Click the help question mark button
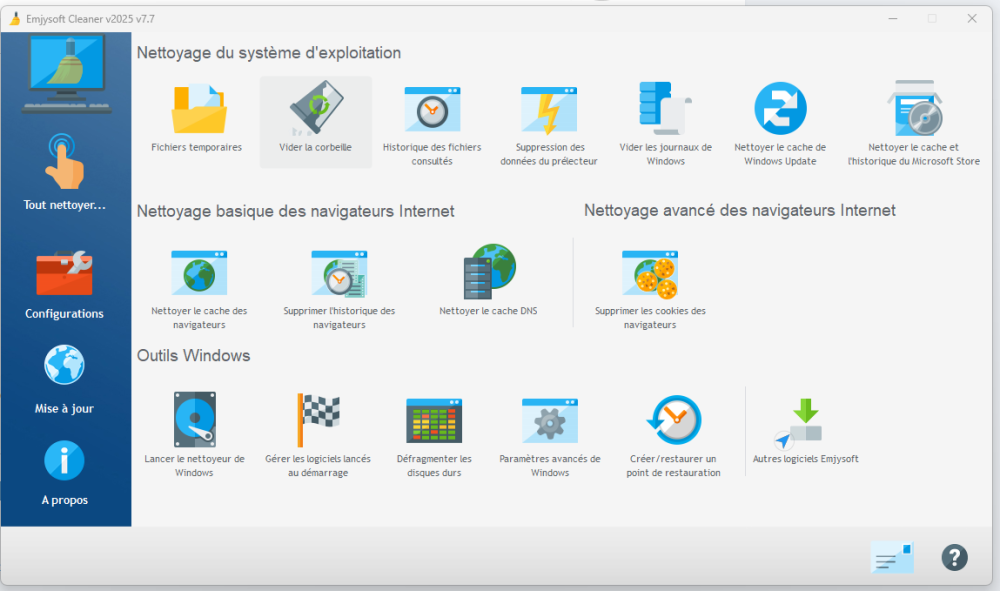The width and height of the screenshot is (1000, 591). tap(954, 557)
